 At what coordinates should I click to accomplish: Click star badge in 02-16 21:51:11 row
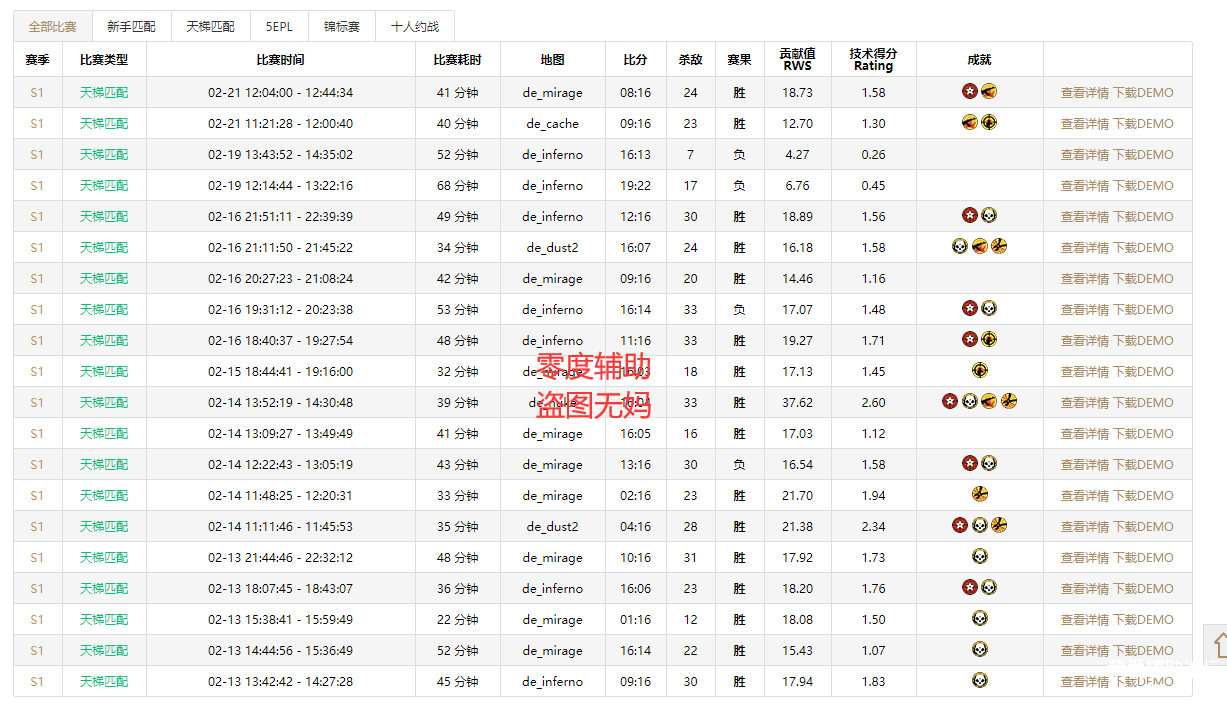pyautogui.click(x=970, y=216)
